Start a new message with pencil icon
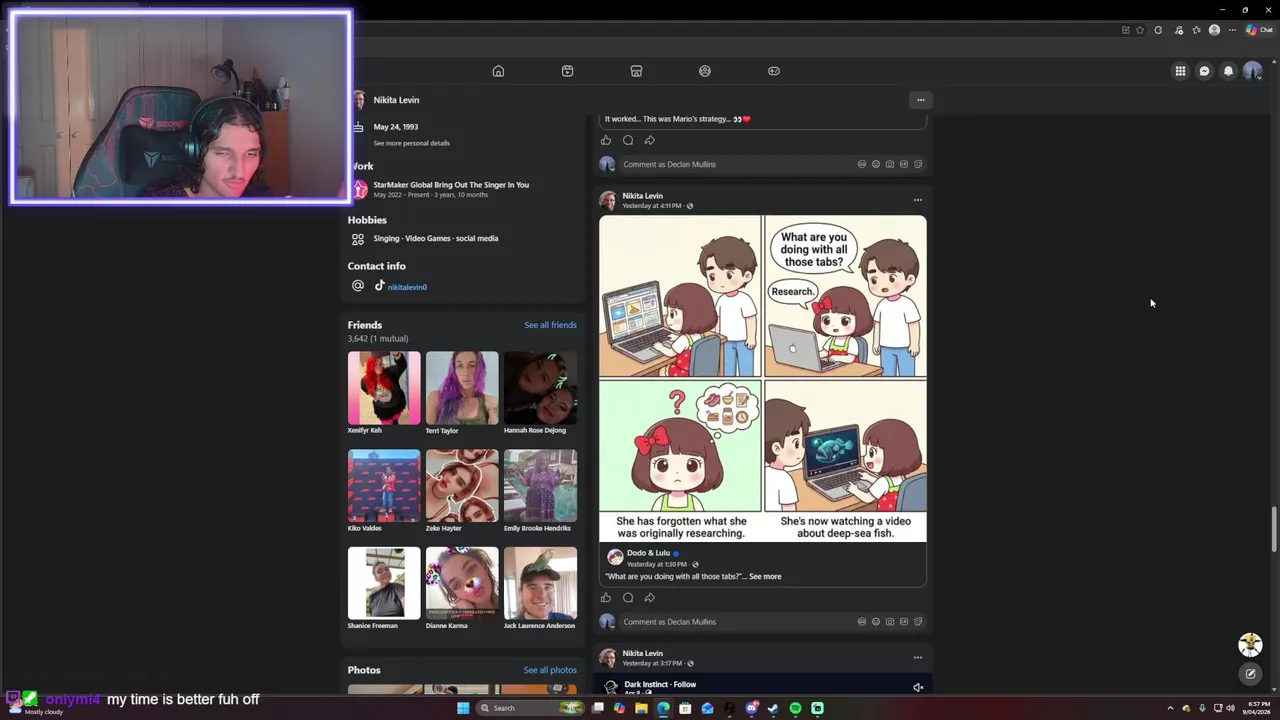Image resolution: width=1280 pixels, height=720 pixels. pyautogui.click(x=1250, y=674)
